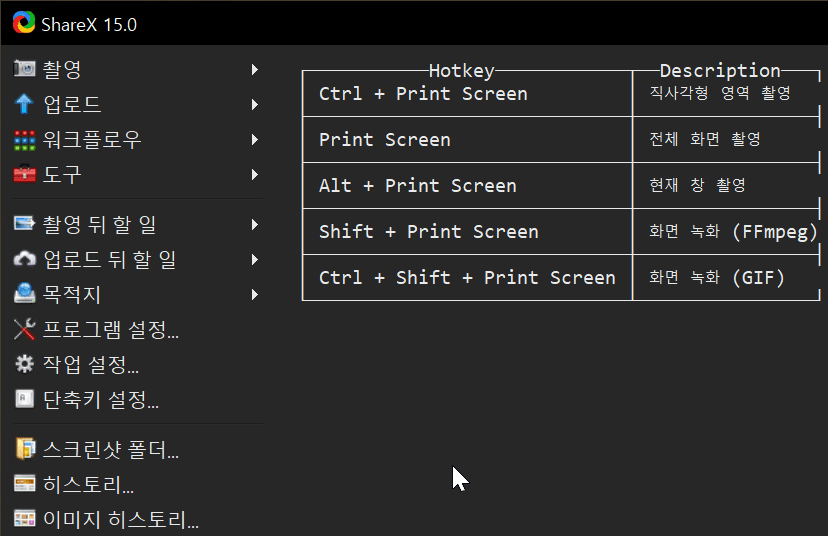Click the camera icon next to 촬영
Image resolution: width=828 pixels, height=536 pixels.
click(x=24, y=69)
